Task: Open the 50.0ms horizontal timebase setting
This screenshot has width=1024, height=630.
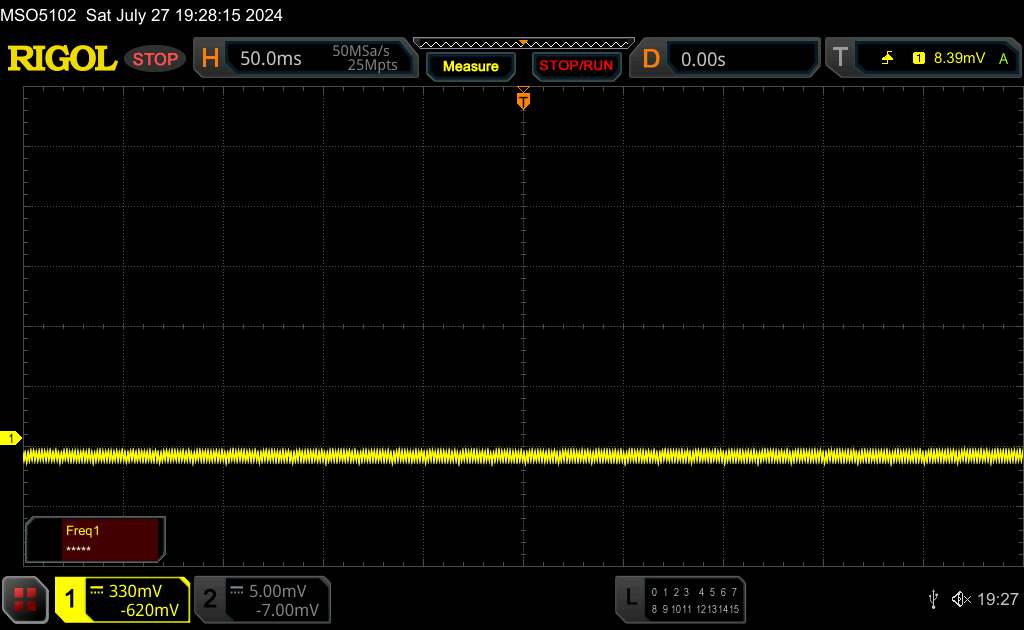Action: pos(271,59)
